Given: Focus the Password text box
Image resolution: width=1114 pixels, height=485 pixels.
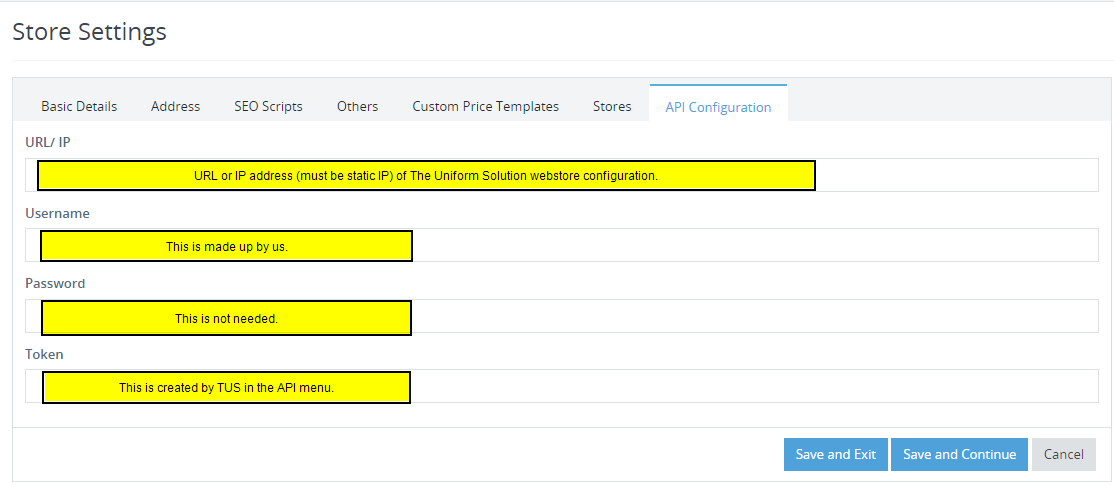Looking at the screenshot, I should (x=561, y=316).
